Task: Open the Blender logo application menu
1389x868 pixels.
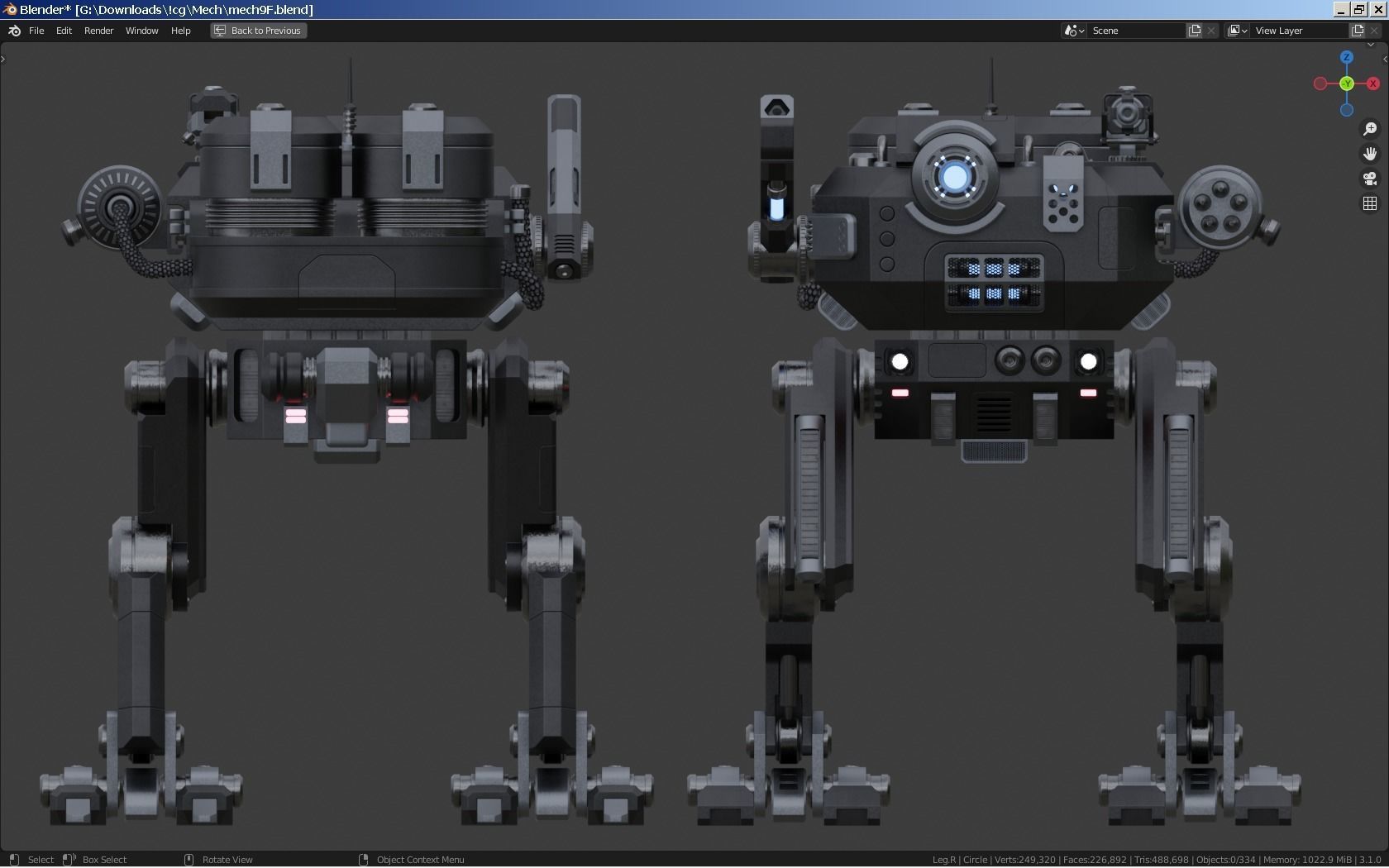Action: (14, 31)
